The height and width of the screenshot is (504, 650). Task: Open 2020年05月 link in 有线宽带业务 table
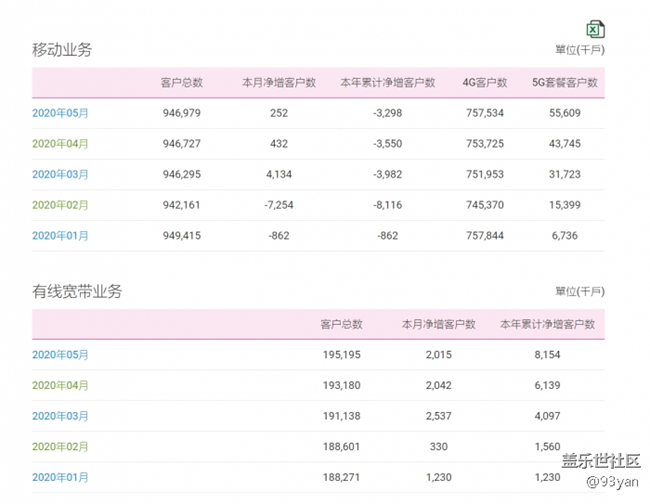click(60, 355)
